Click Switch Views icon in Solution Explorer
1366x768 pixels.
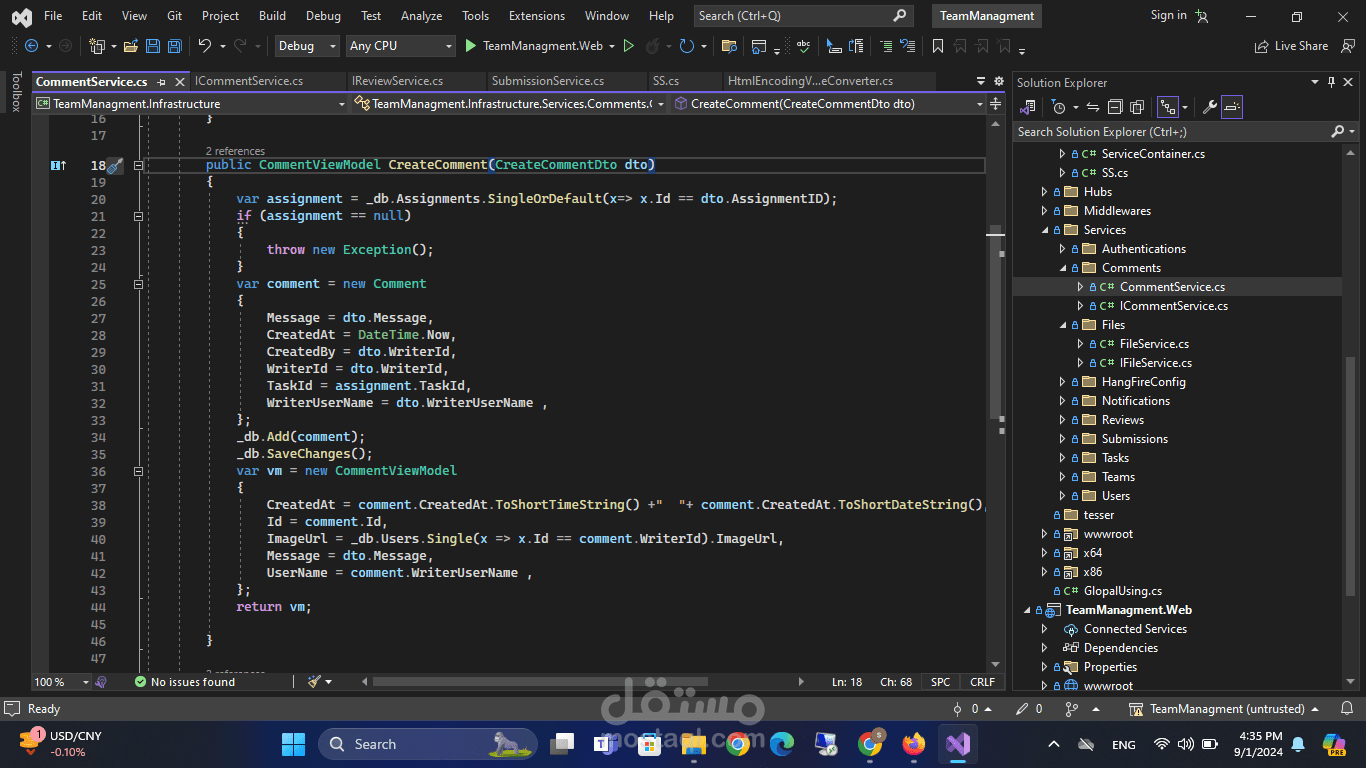1028,107
